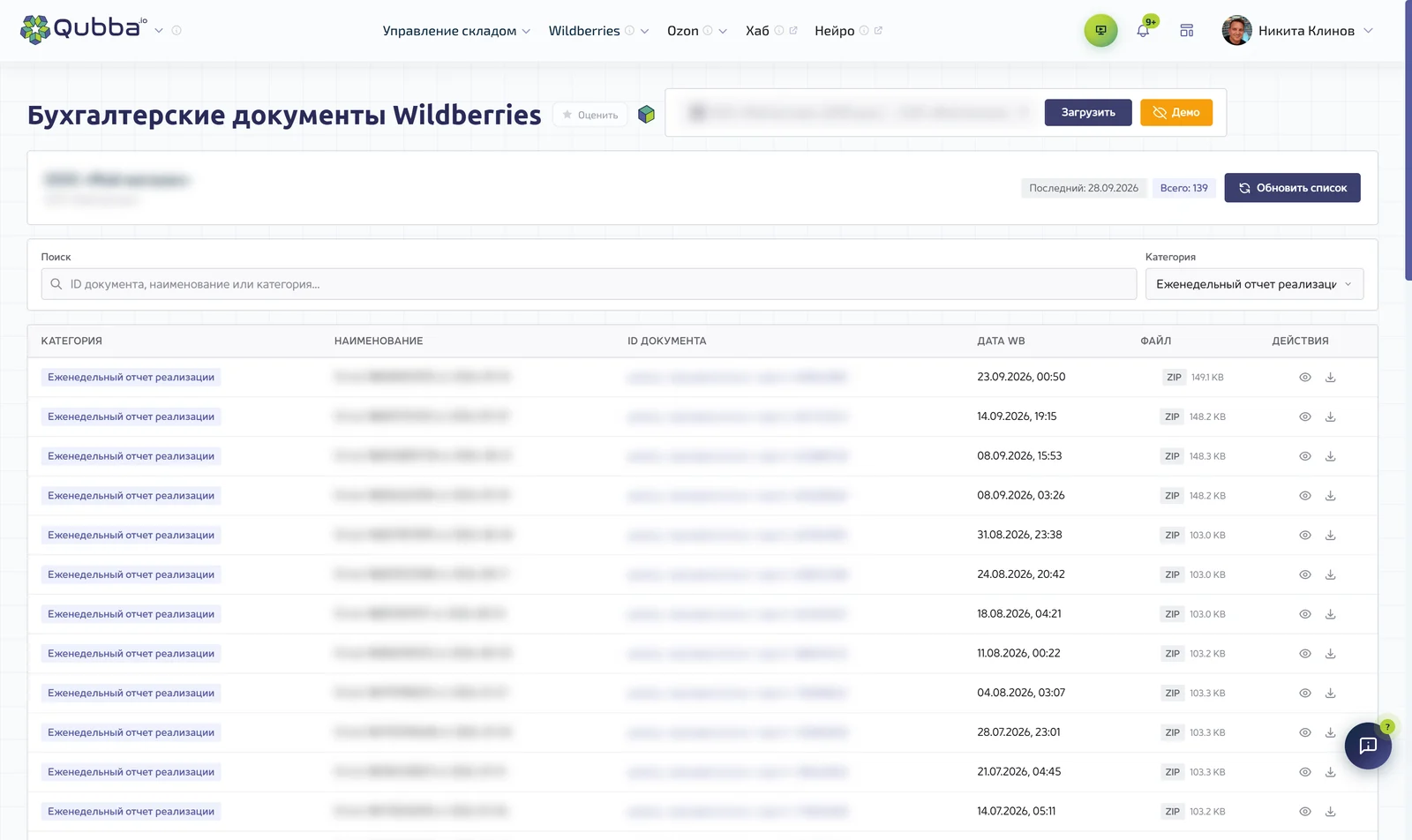Rate the page with Оценить star
The width and height of the screenshot is (1412, 840).
pos(590,115)
